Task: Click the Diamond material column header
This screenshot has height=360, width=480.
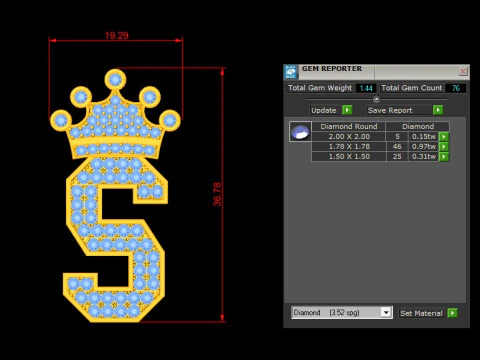Action: coord(418,126)
